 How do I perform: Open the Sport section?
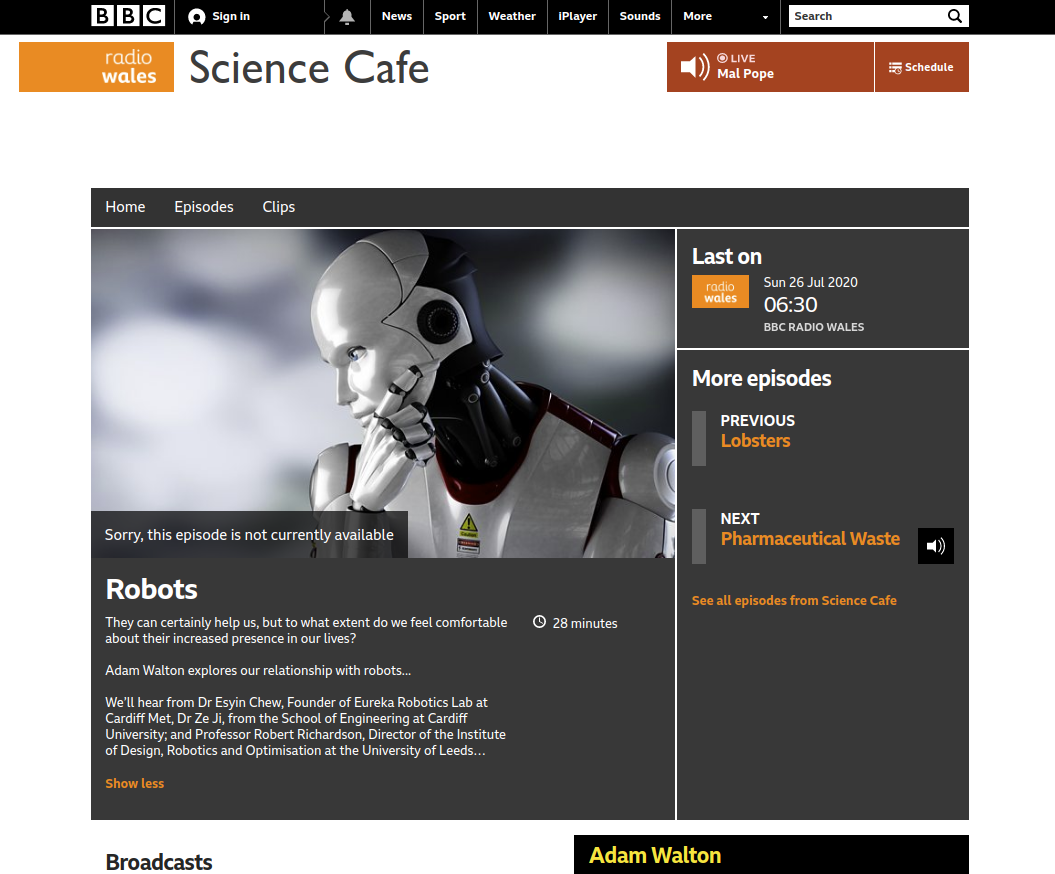[x=450, y=16]
